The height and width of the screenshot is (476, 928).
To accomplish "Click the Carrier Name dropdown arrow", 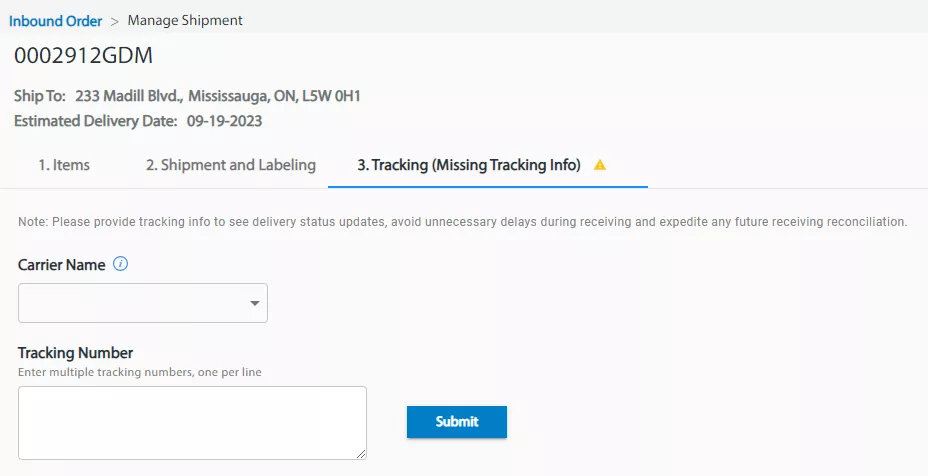I will pyautogui.click(x=255, y=303).
